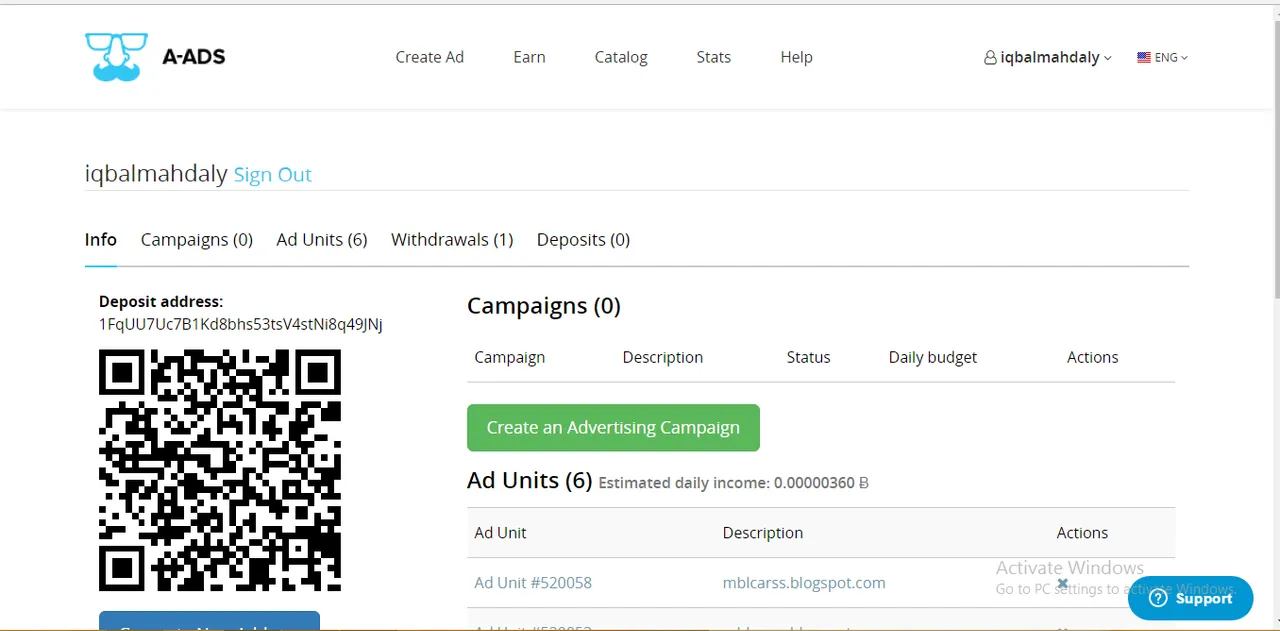
Task: Click the Campaign column header
Action: click(x=510, y=357)
